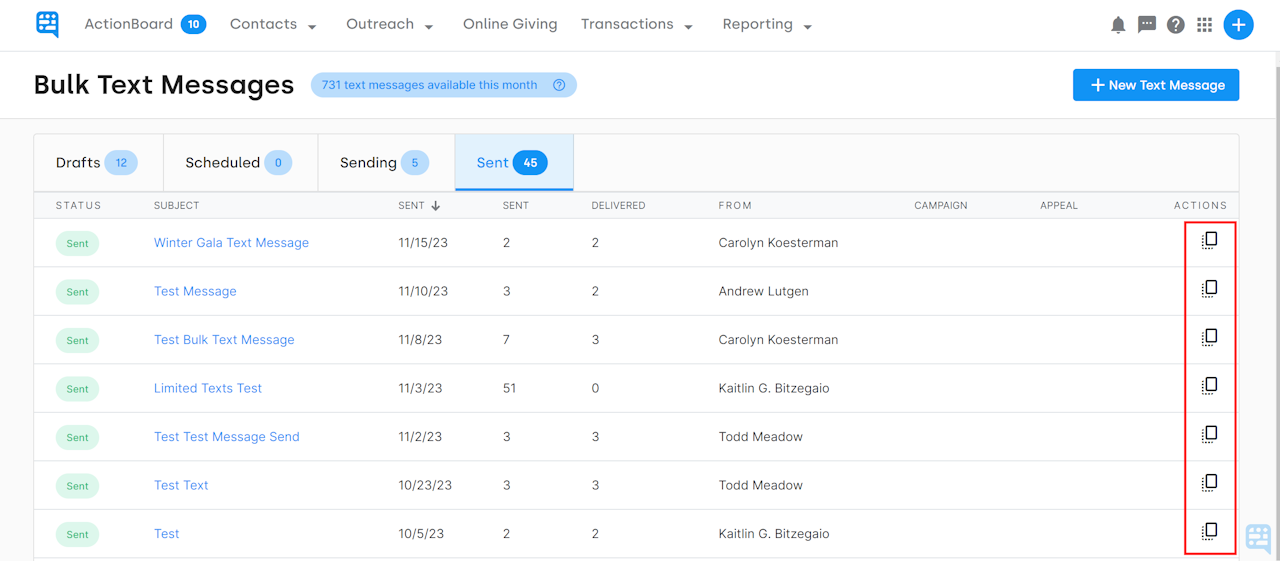
Task: Click the sent count 51
Action: (509, 388)
